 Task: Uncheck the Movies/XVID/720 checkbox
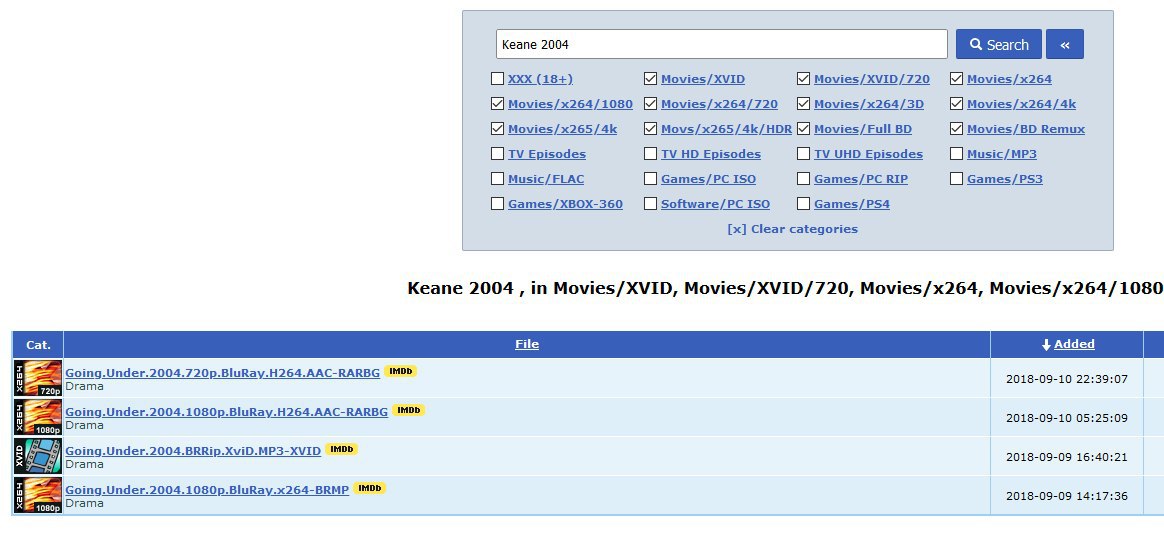[x=803, y=79]
